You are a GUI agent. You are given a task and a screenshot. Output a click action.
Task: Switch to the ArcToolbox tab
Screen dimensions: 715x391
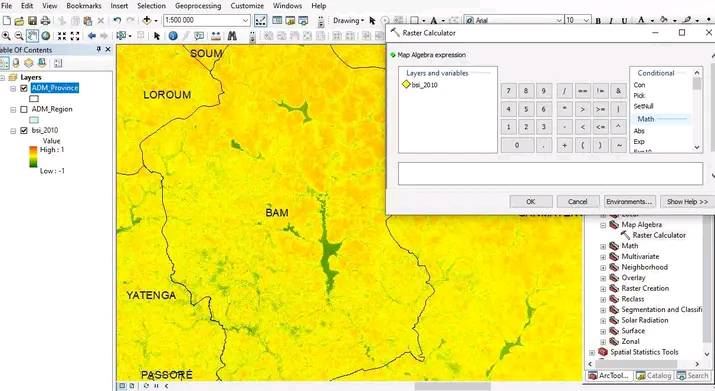[609, 375]
